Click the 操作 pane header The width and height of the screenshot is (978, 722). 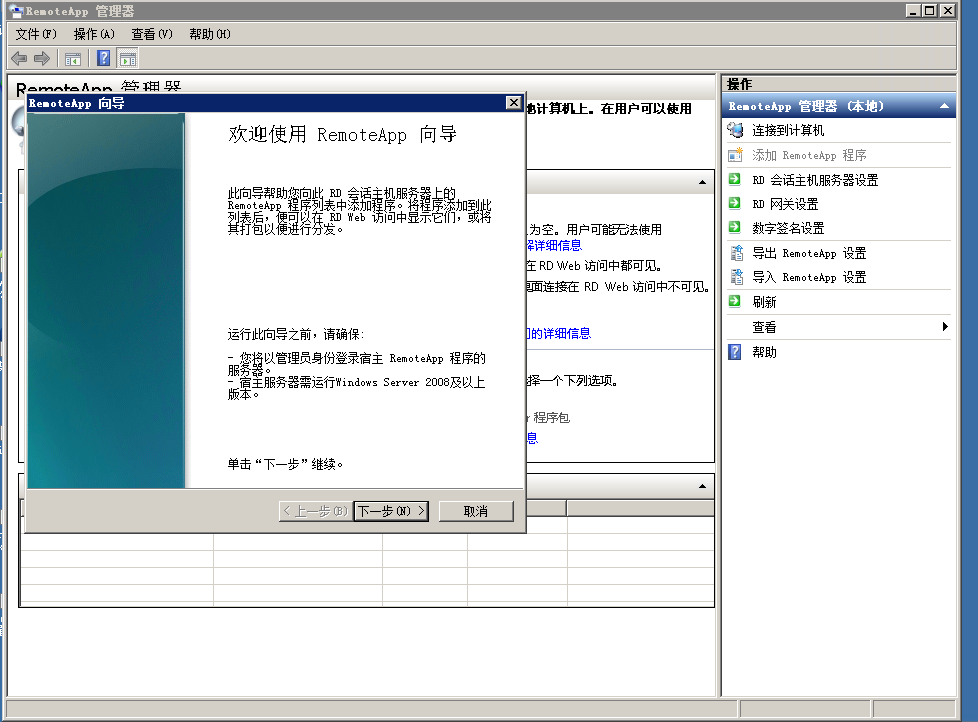[x=839, y=84]
